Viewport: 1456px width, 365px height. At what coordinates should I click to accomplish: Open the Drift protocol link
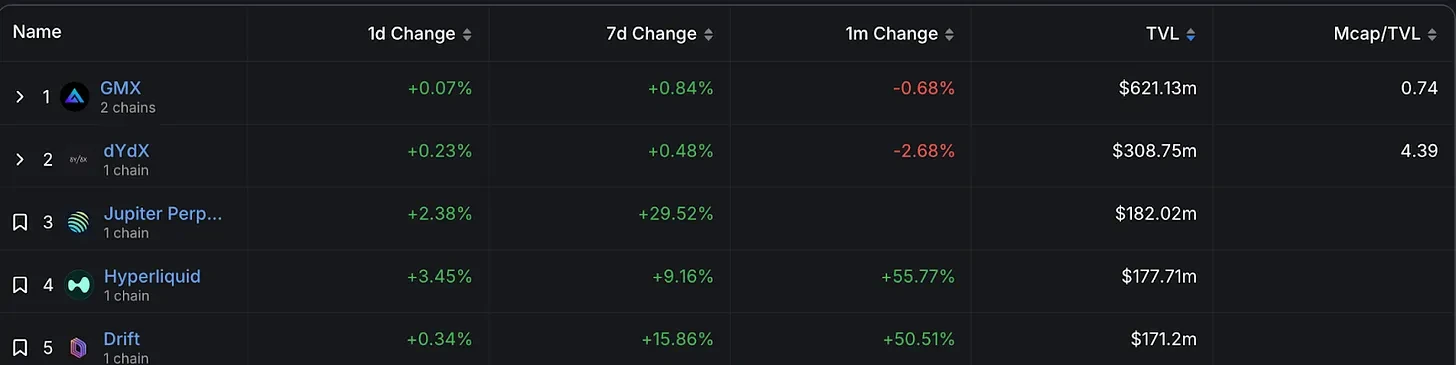[x=122, y=339]
